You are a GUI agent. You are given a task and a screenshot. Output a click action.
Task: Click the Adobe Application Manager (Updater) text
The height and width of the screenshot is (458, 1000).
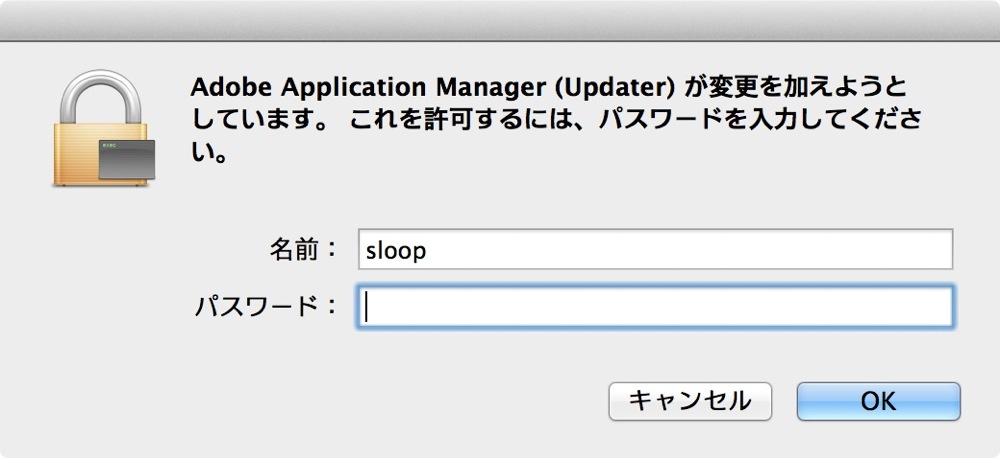point(433,87)
